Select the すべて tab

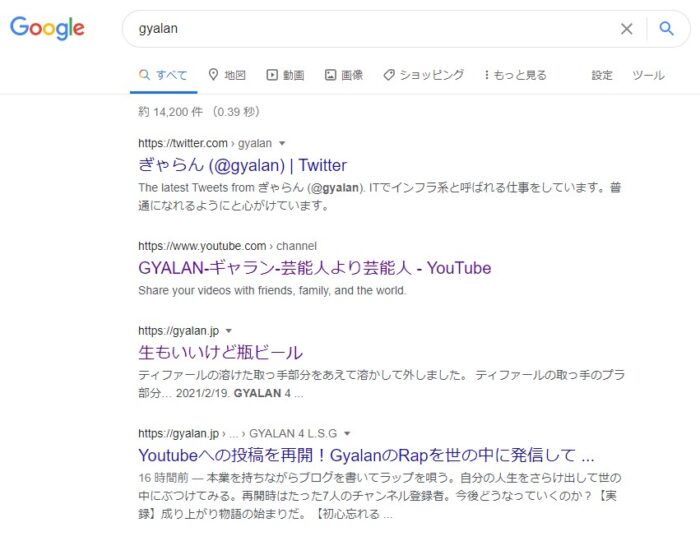coord(163,75)
